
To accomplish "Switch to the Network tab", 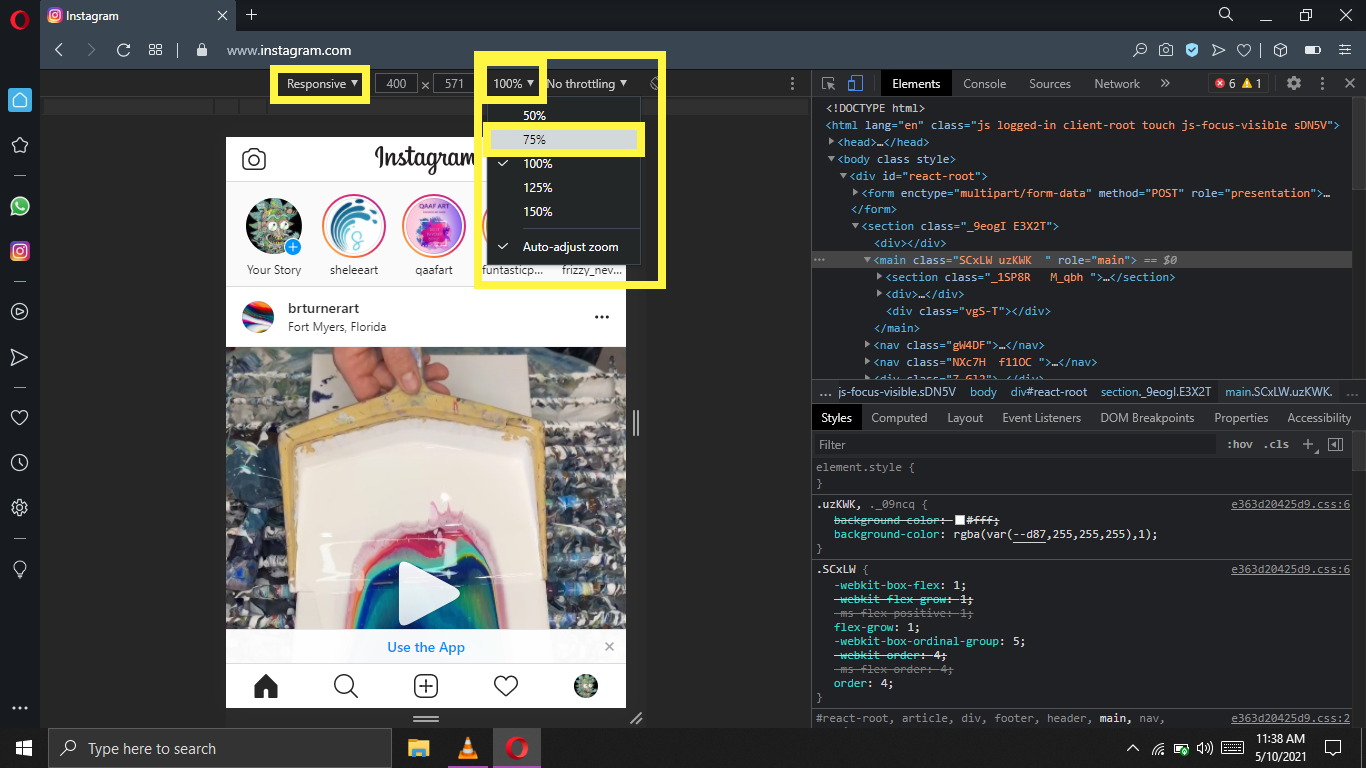I will pyautogui.click(x=1117, y=84).
